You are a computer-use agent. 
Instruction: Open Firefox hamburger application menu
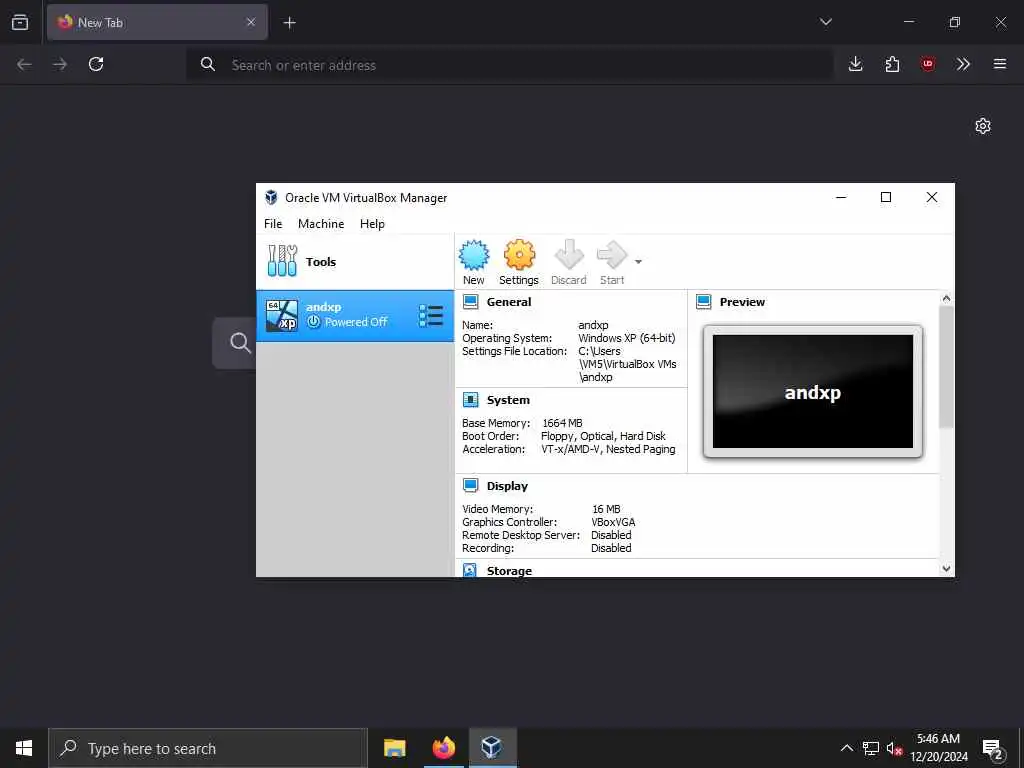pyautogui.click(x=1000, y=64)
